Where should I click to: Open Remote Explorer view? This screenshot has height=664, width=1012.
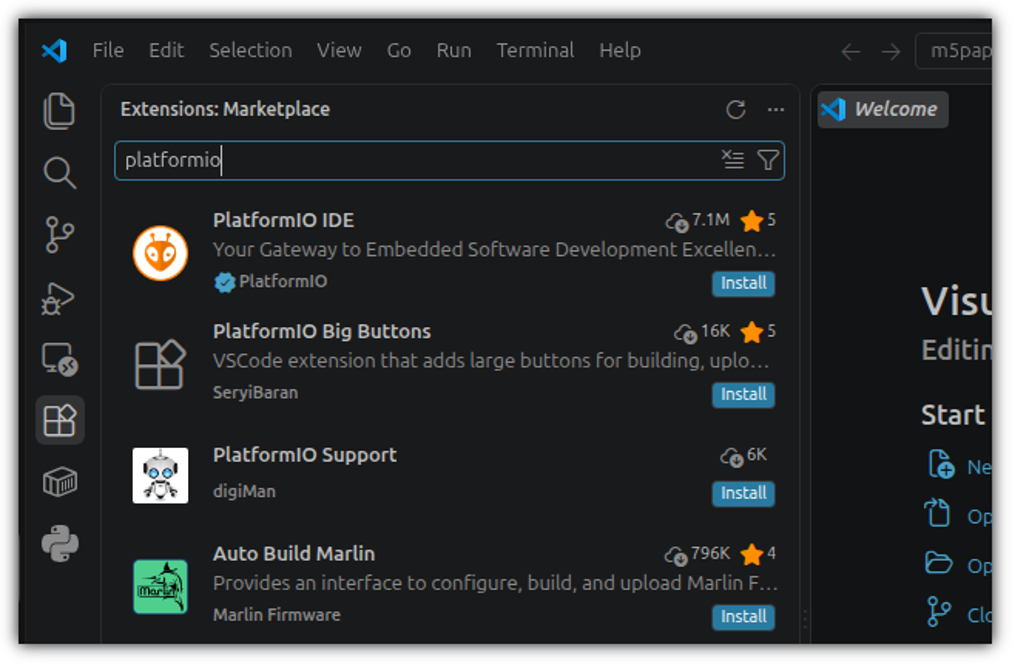pos(59,359)
